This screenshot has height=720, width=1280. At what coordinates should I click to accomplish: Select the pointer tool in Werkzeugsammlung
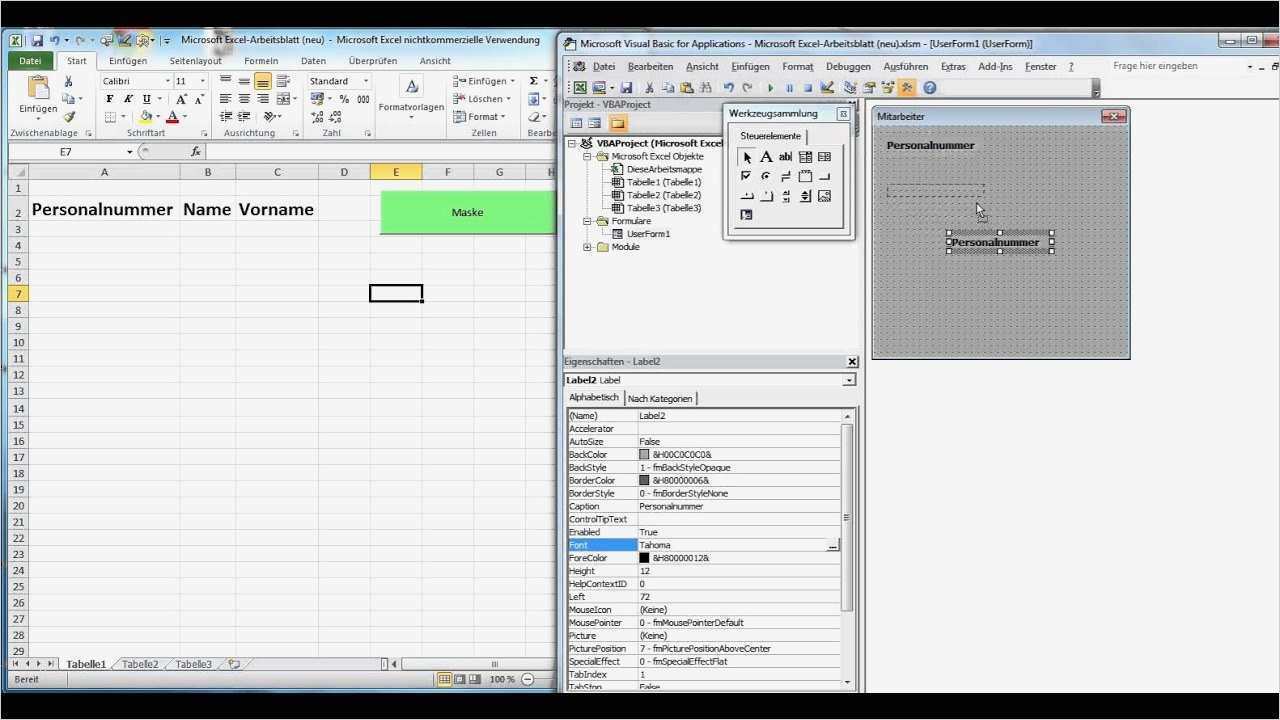pos(746,157)
